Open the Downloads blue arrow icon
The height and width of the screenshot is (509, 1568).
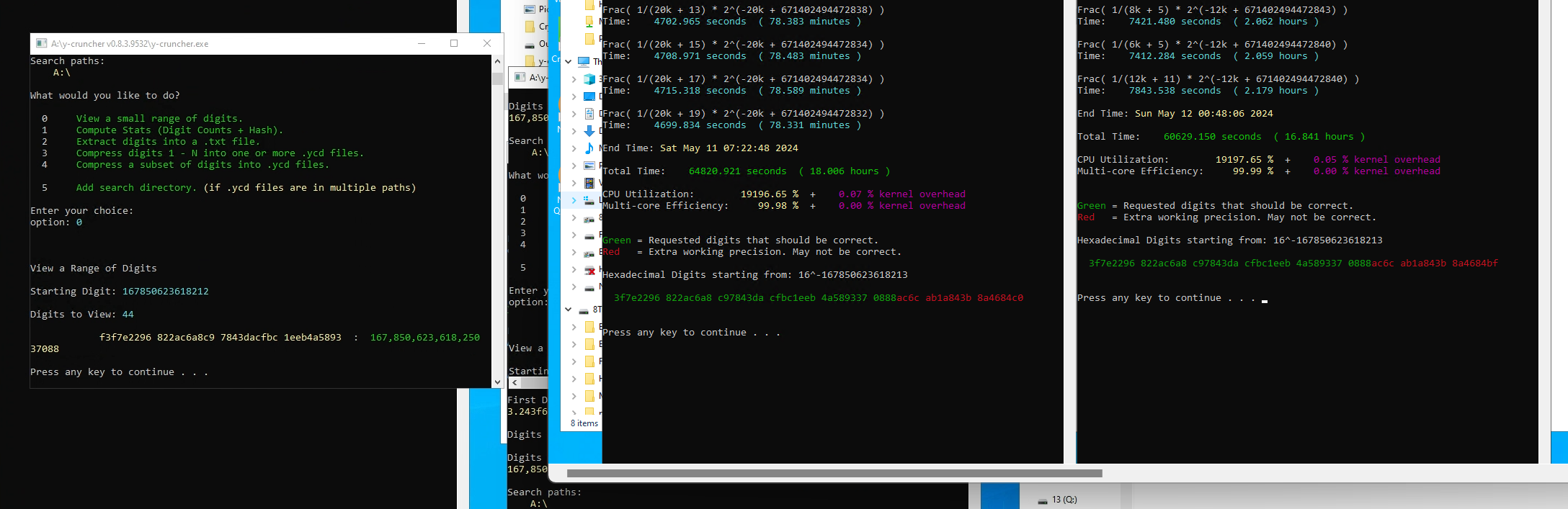coord(589,131)
